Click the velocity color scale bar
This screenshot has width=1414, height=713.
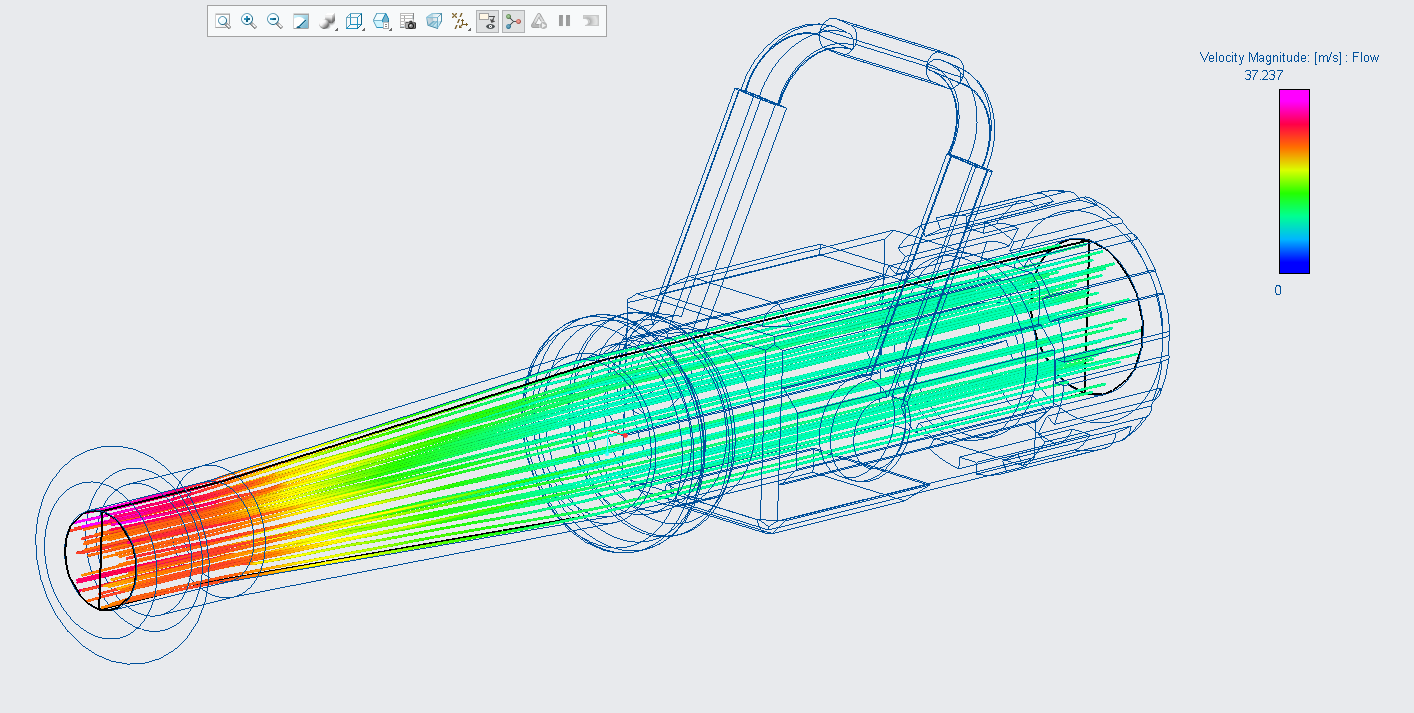coord(1292,180)
